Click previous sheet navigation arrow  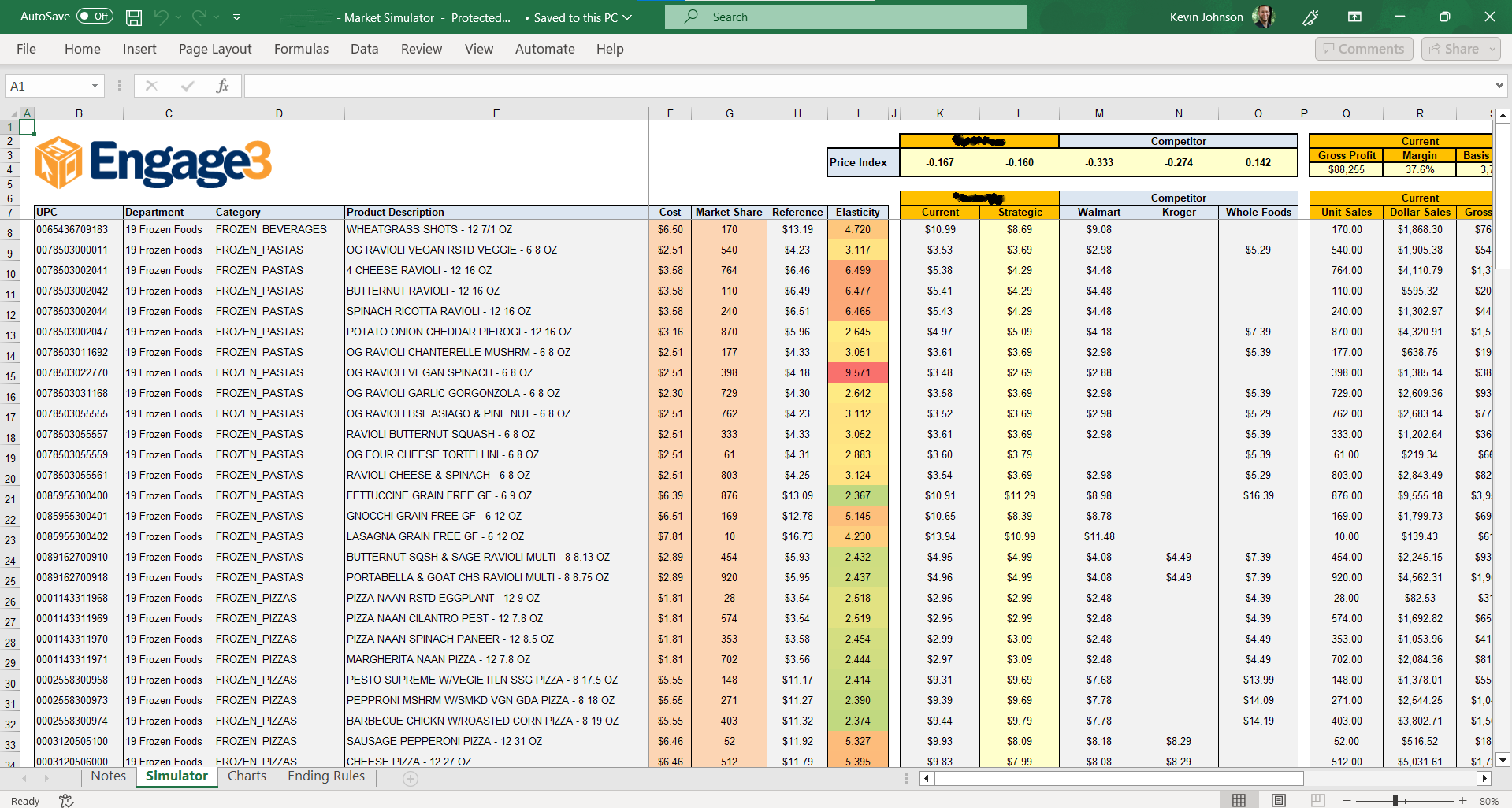click(24, 778)
